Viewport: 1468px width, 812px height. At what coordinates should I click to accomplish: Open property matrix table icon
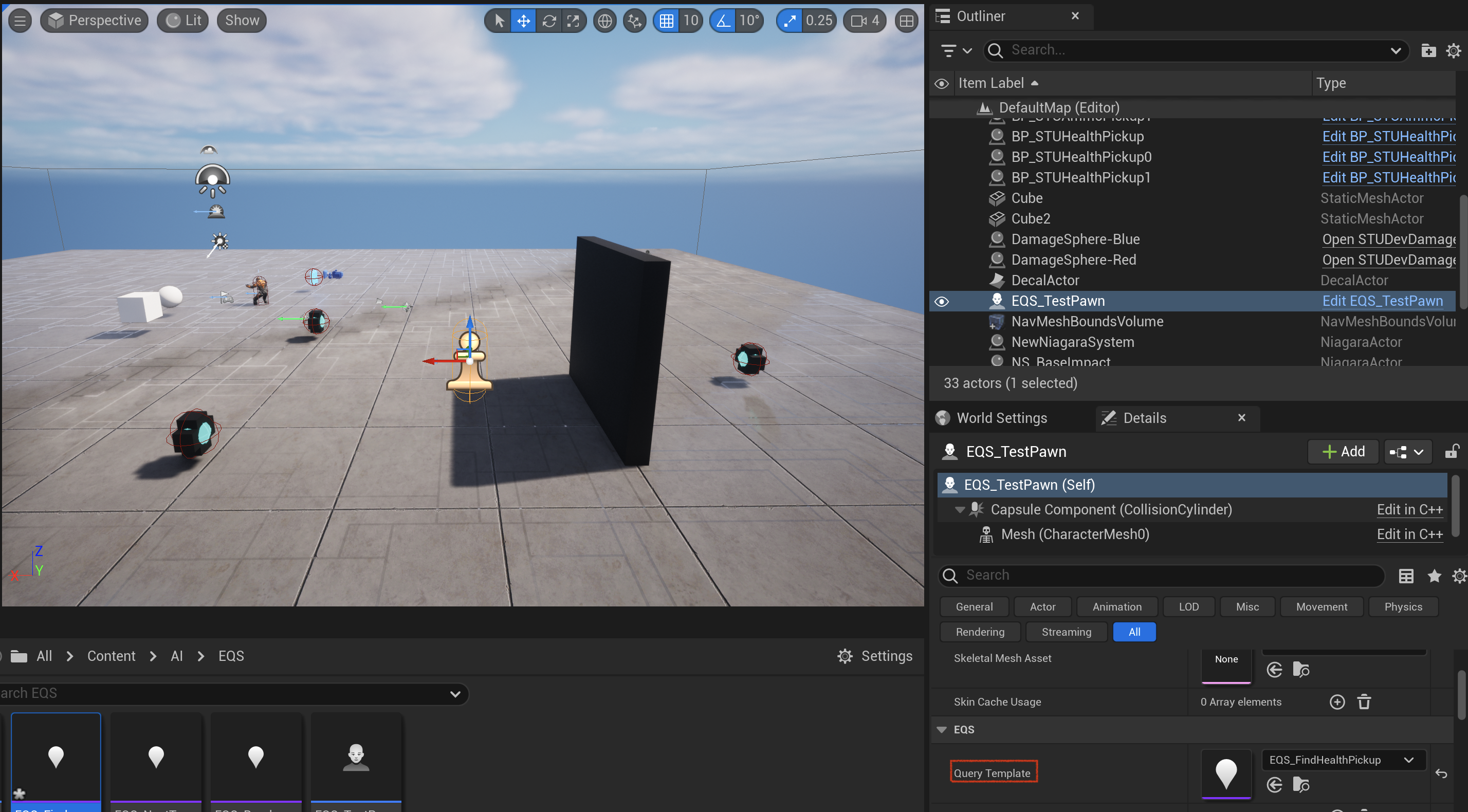(1406, 576)
